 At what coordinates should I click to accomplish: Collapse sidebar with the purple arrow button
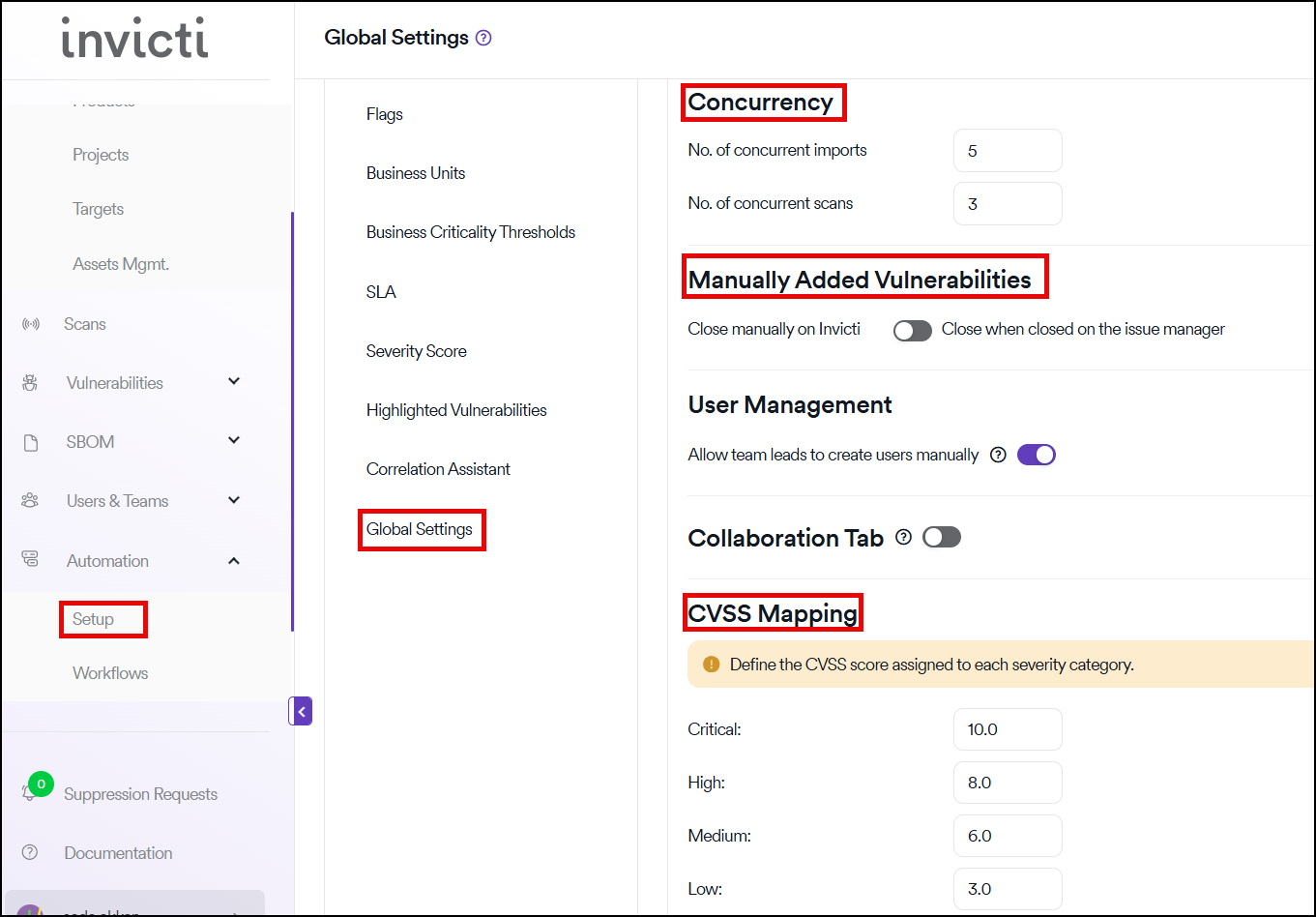[301, 712]
